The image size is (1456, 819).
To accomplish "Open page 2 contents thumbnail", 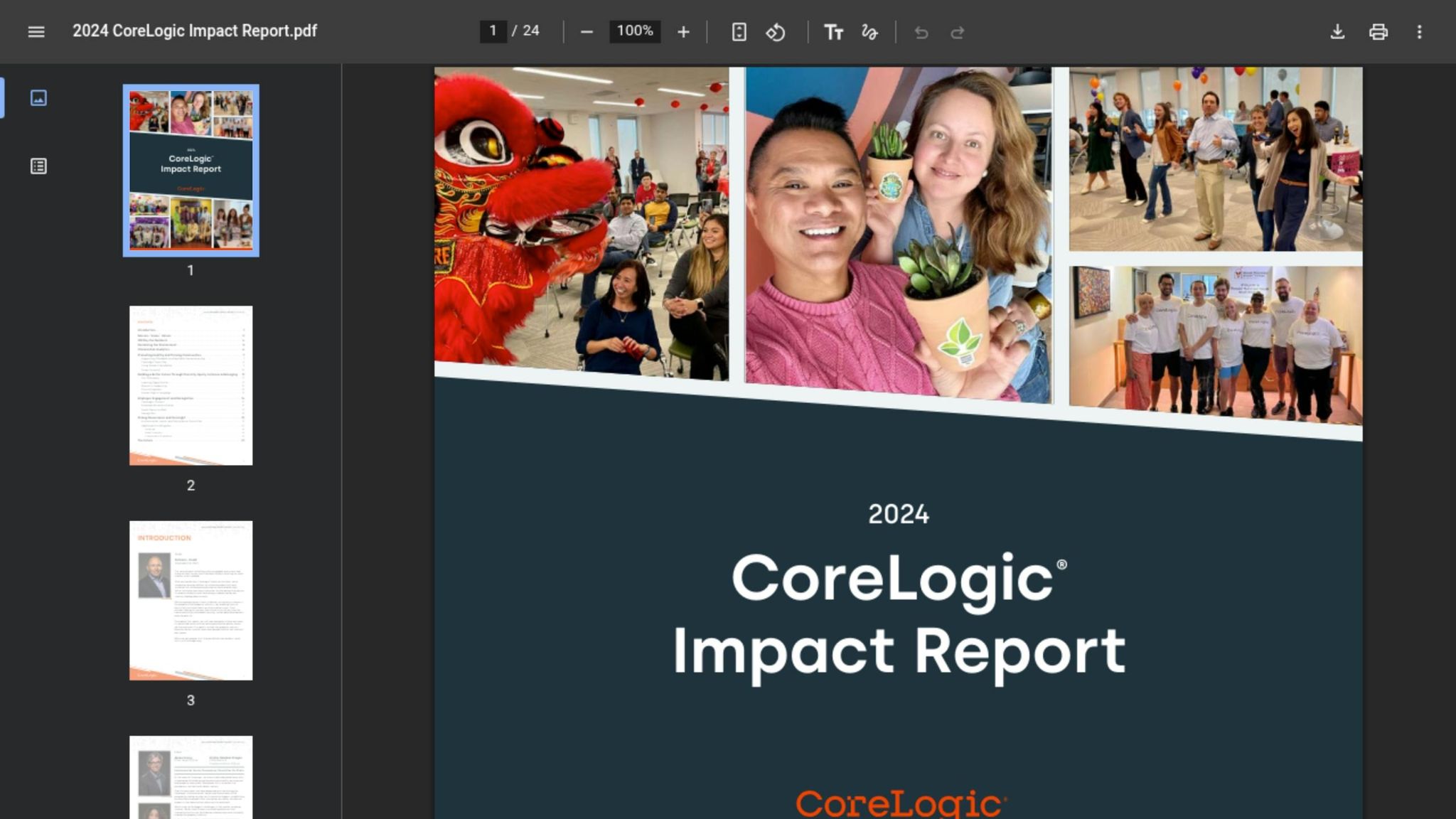I will tap(191, 385).
